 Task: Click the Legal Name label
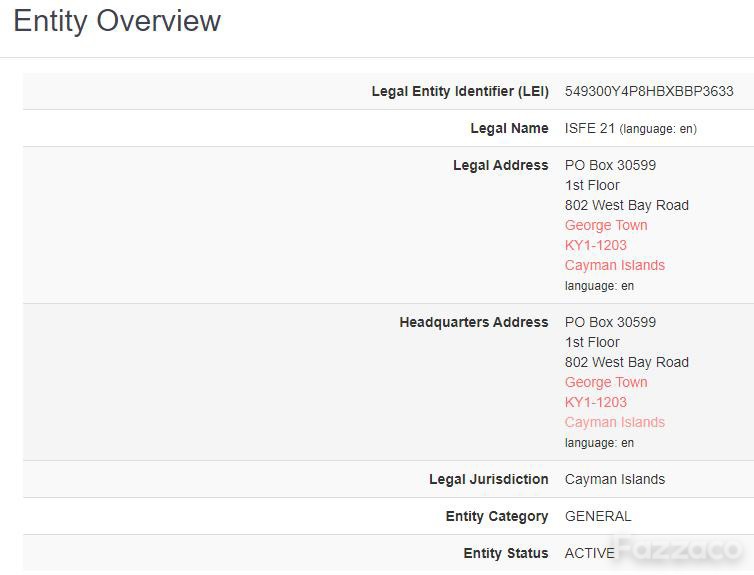click(509, 128)
